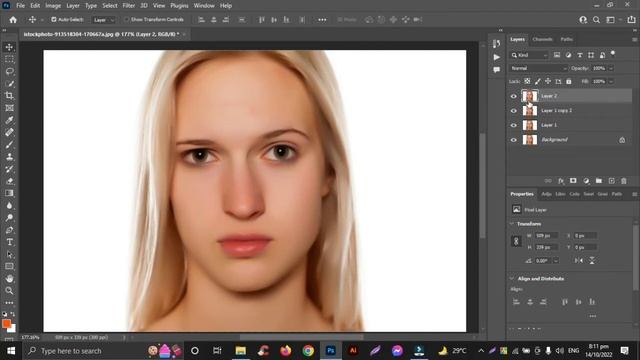Select the Frame tool
The width and height of the screenshot is (640, 360).
(9, 108)
